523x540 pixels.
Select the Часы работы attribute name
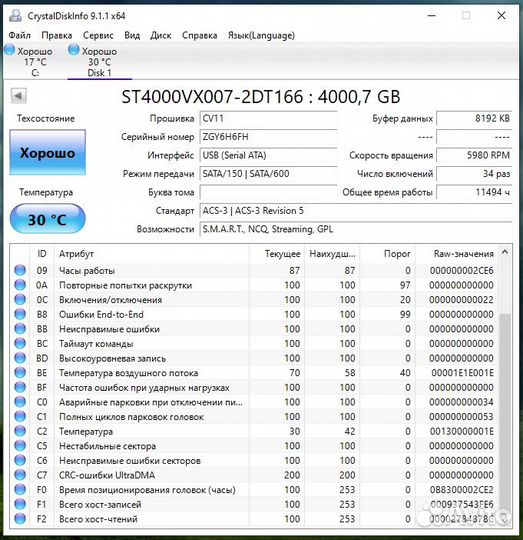coord(87,271)
